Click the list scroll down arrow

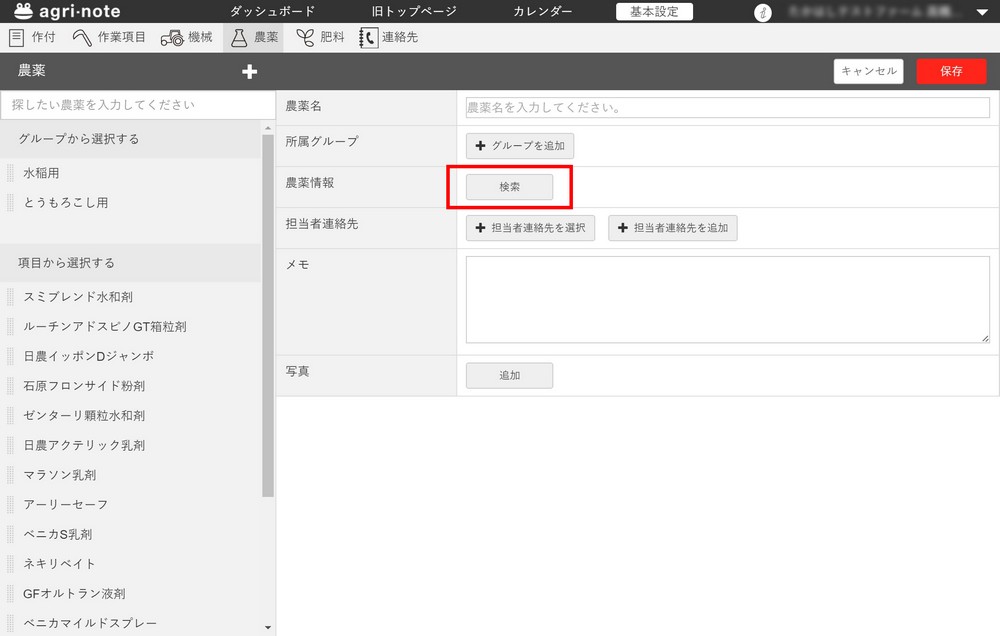[x=267, y=627]
